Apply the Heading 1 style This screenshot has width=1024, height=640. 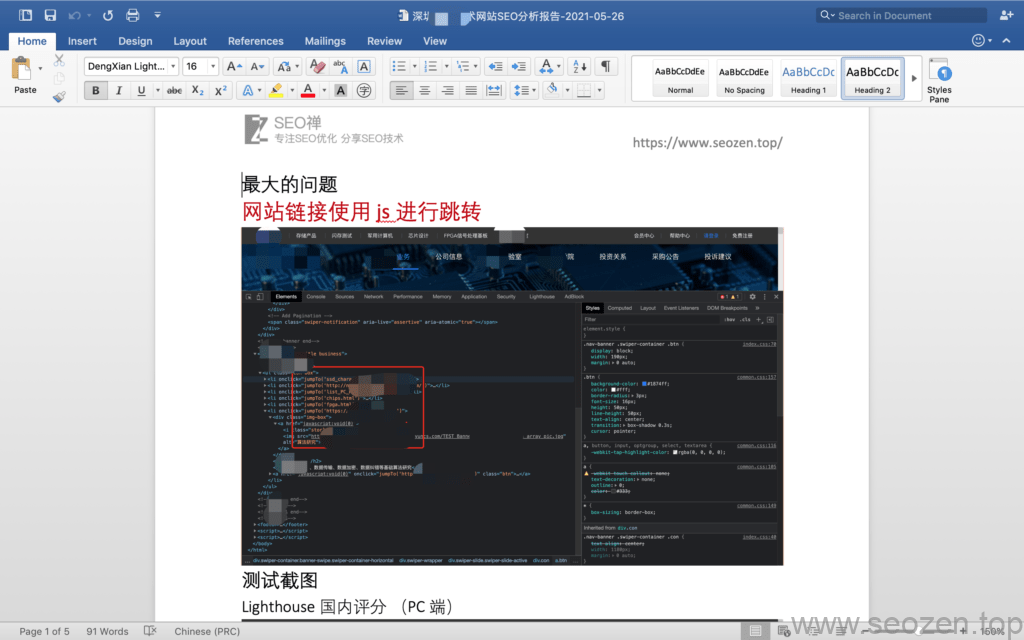[808, 78]
